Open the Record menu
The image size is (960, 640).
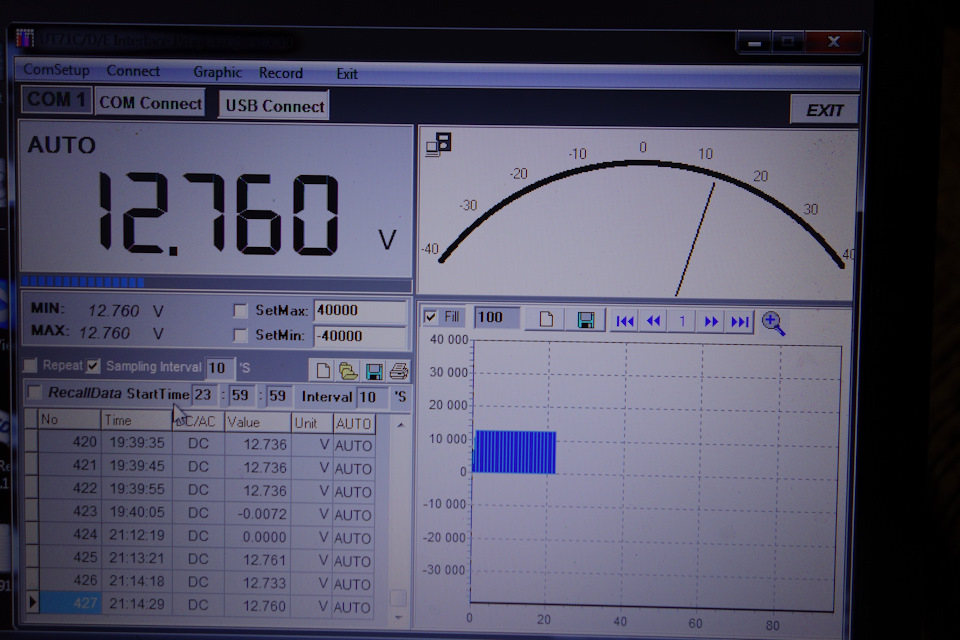click(x=280, y=73)
